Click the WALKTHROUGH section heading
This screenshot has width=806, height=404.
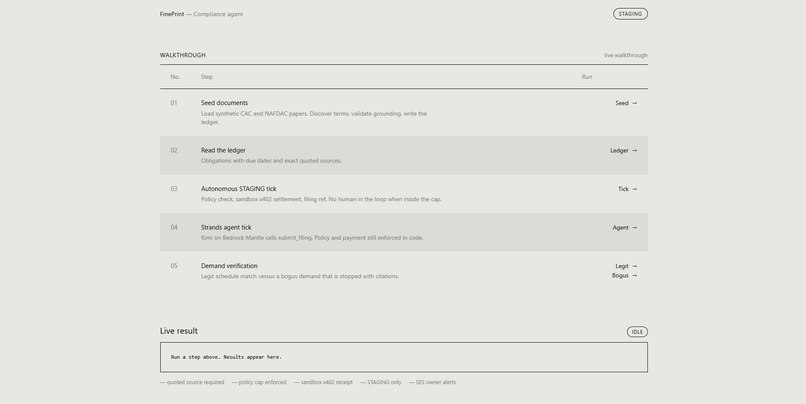(x=182, y=55)
